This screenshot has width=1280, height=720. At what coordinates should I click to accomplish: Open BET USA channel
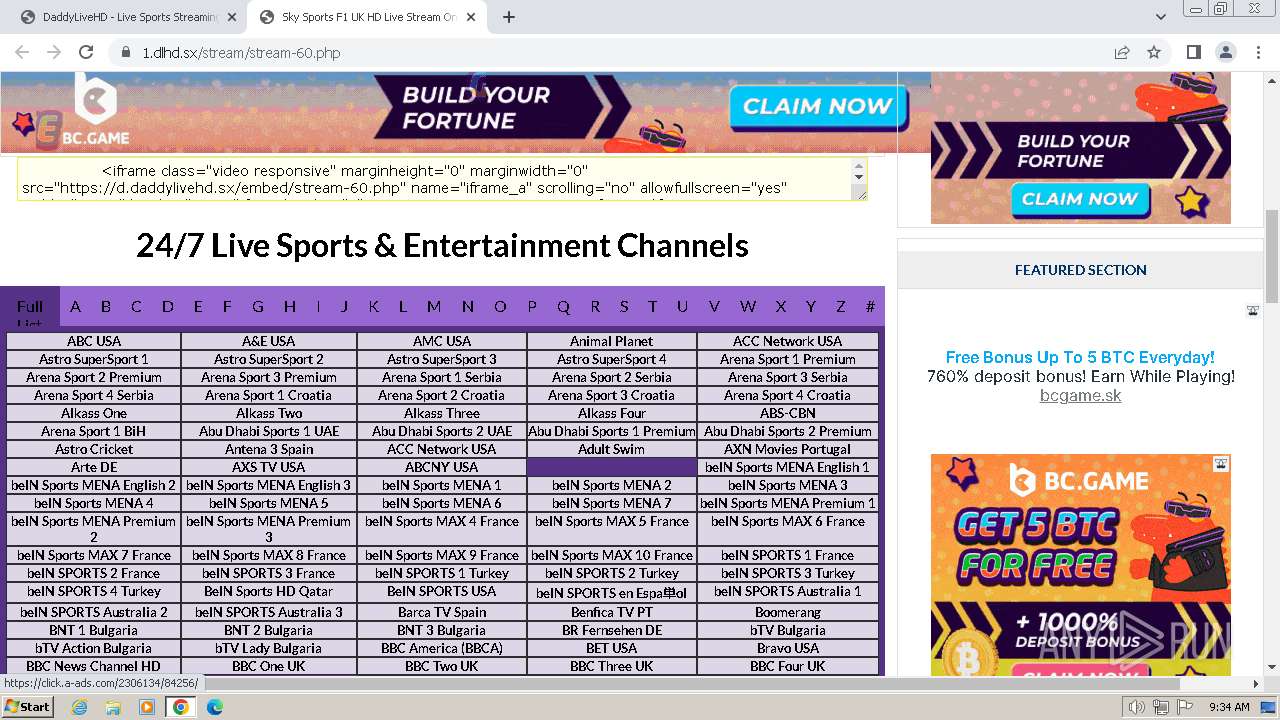click(x=611, y=648)
